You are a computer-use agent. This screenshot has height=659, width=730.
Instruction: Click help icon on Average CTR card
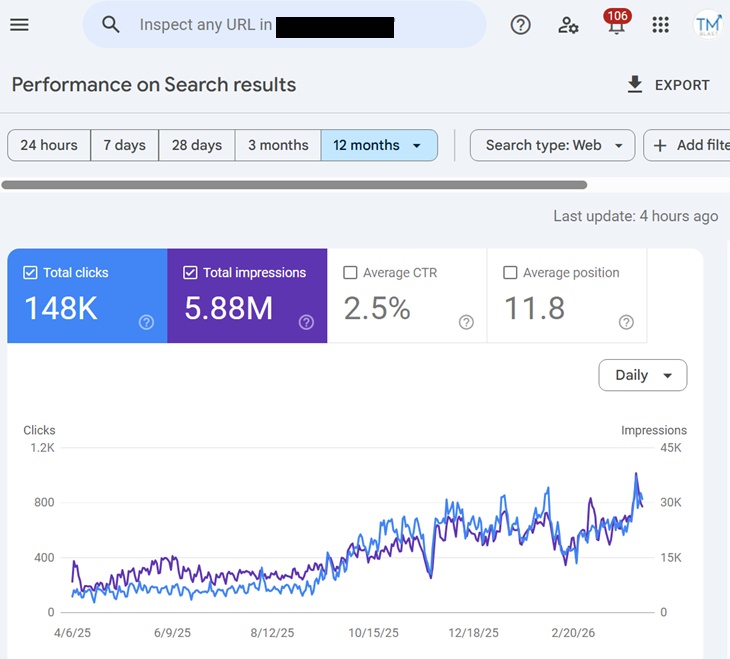pyautogui.click(x=466, y=322)
